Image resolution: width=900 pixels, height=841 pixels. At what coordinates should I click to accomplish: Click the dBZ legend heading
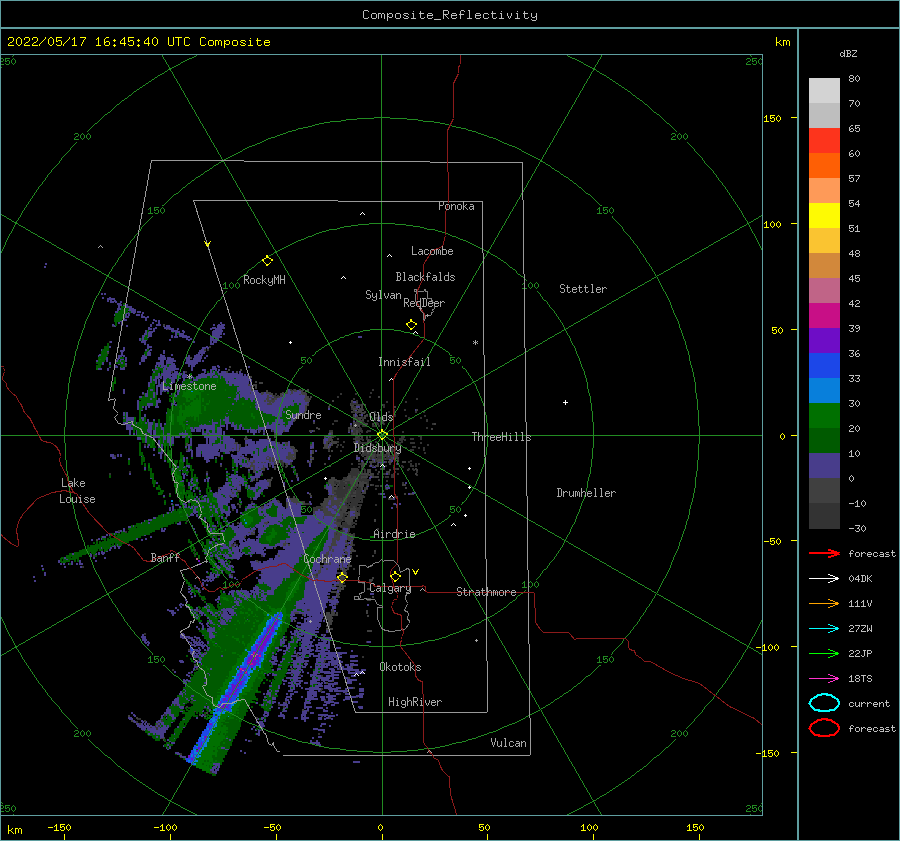[x=848, y=53]
